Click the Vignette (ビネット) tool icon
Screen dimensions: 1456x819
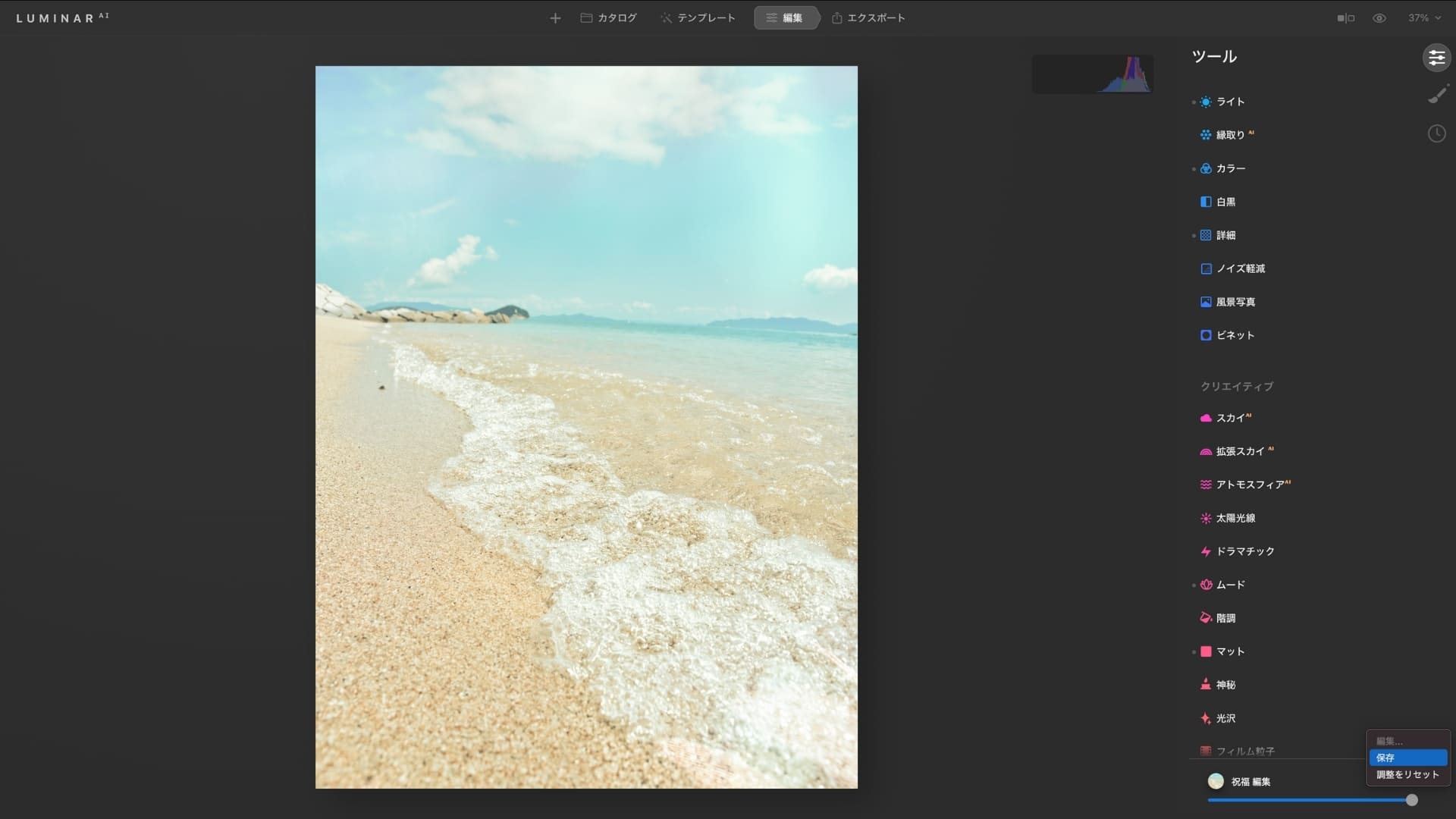[1206, 335]
